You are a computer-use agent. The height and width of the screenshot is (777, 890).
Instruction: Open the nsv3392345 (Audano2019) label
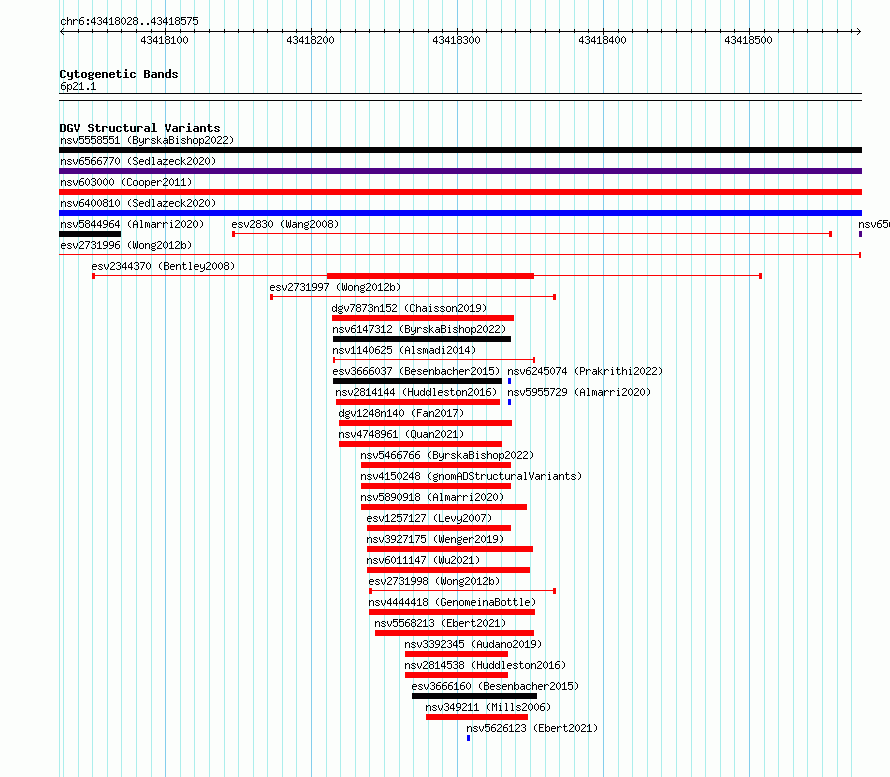pos(473,644)
